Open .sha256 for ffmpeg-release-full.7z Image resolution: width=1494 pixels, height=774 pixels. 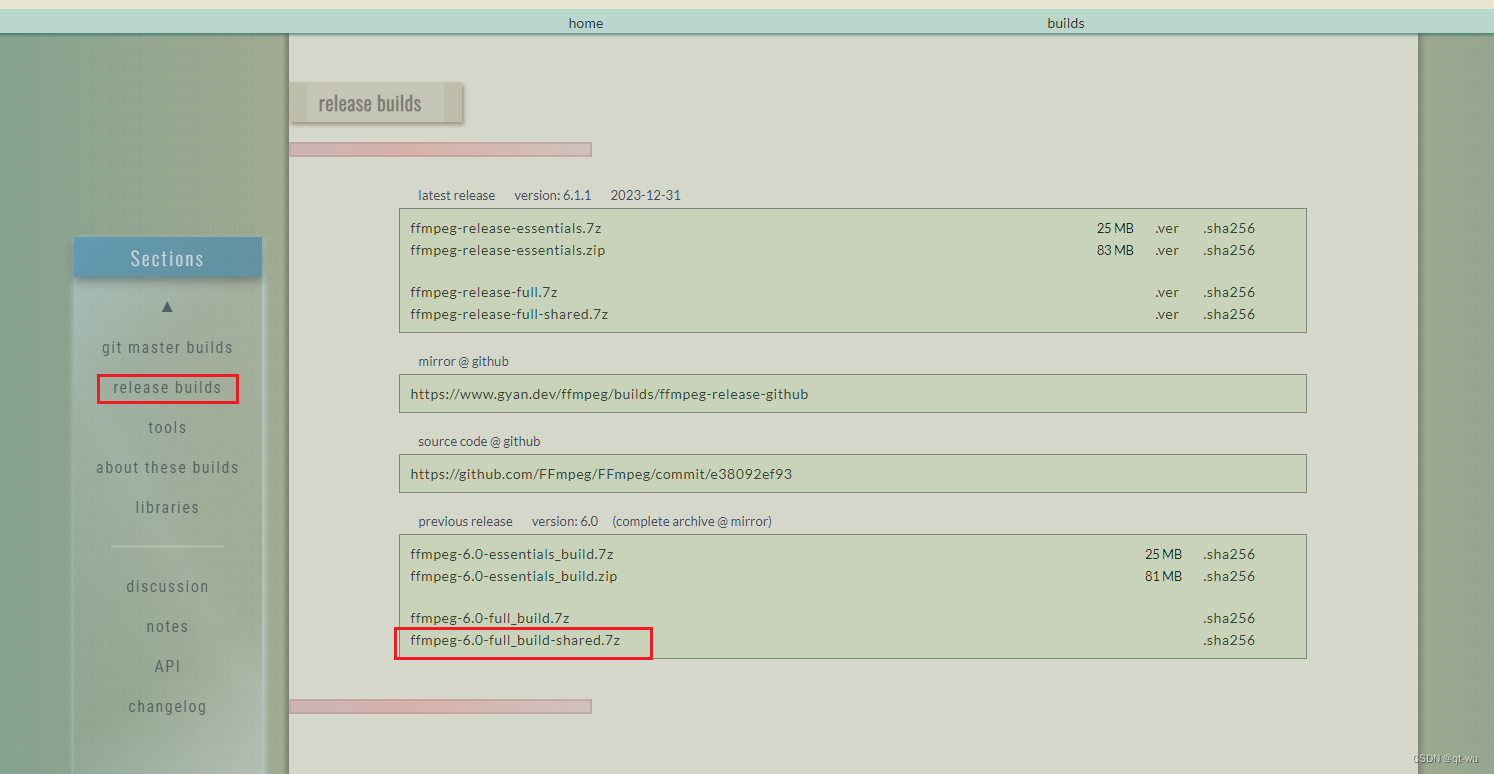[x=1229, y=293]
